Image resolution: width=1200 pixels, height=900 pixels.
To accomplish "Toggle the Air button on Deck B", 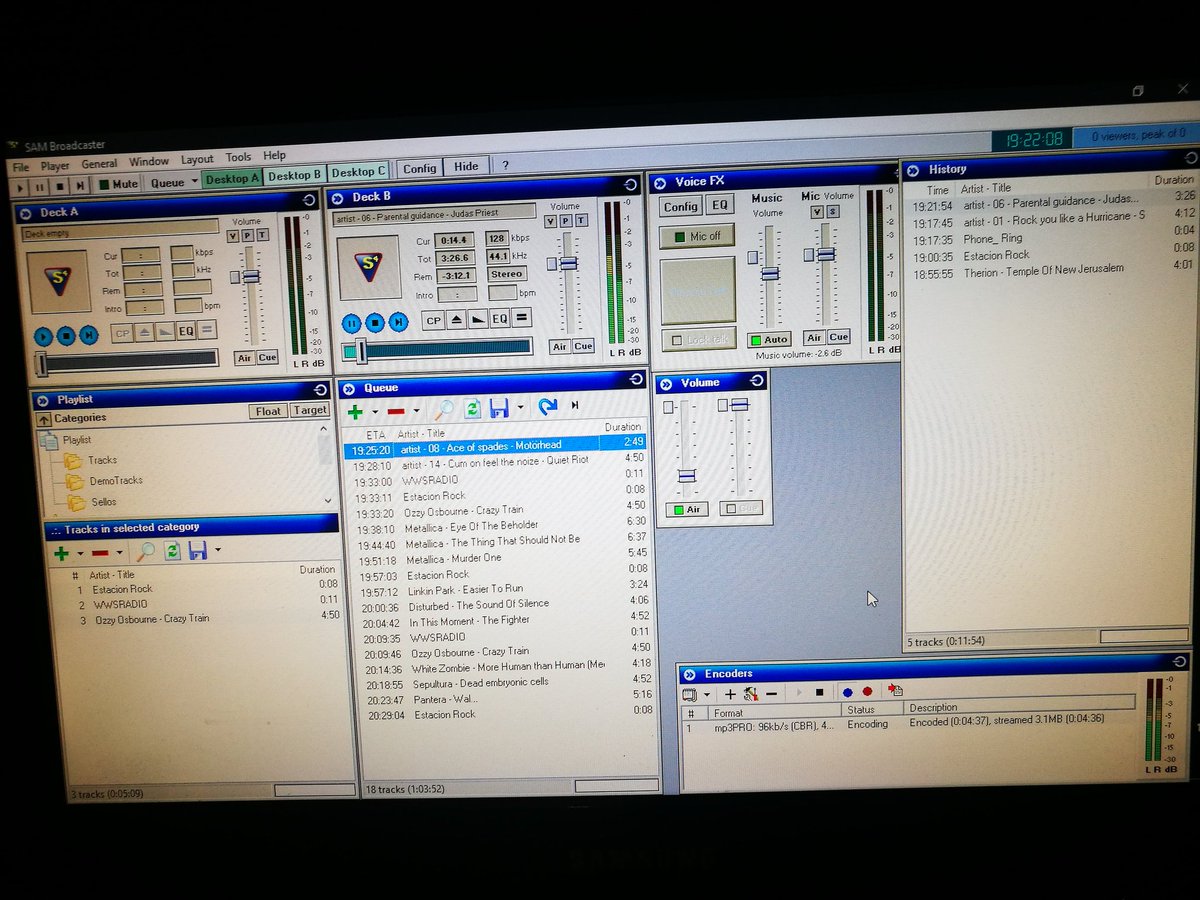I will pos(559,346).
